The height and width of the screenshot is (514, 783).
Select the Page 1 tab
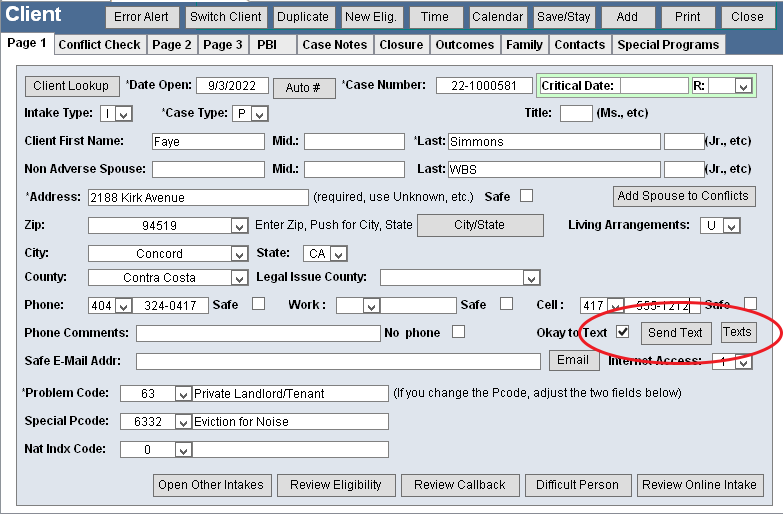point(27,43)
